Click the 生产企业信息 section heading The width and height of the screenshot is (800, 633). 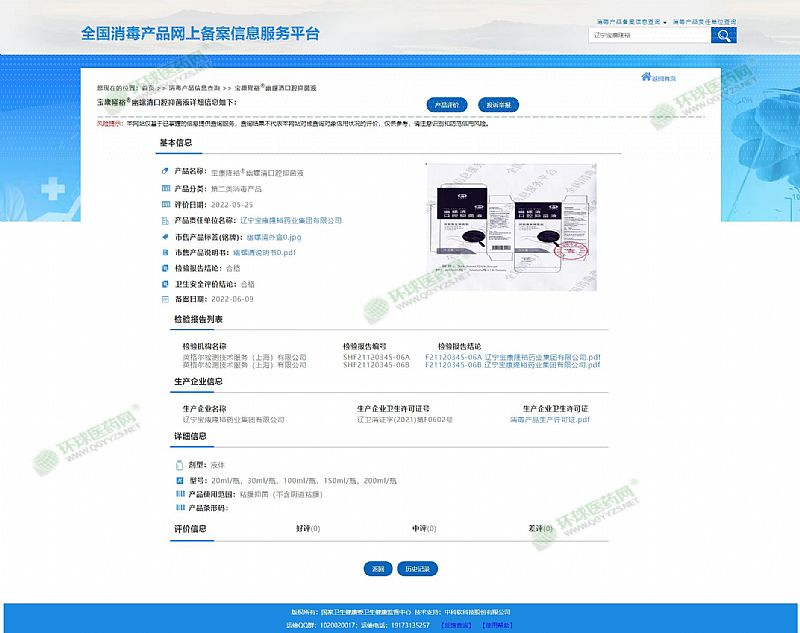pos(198,382)
